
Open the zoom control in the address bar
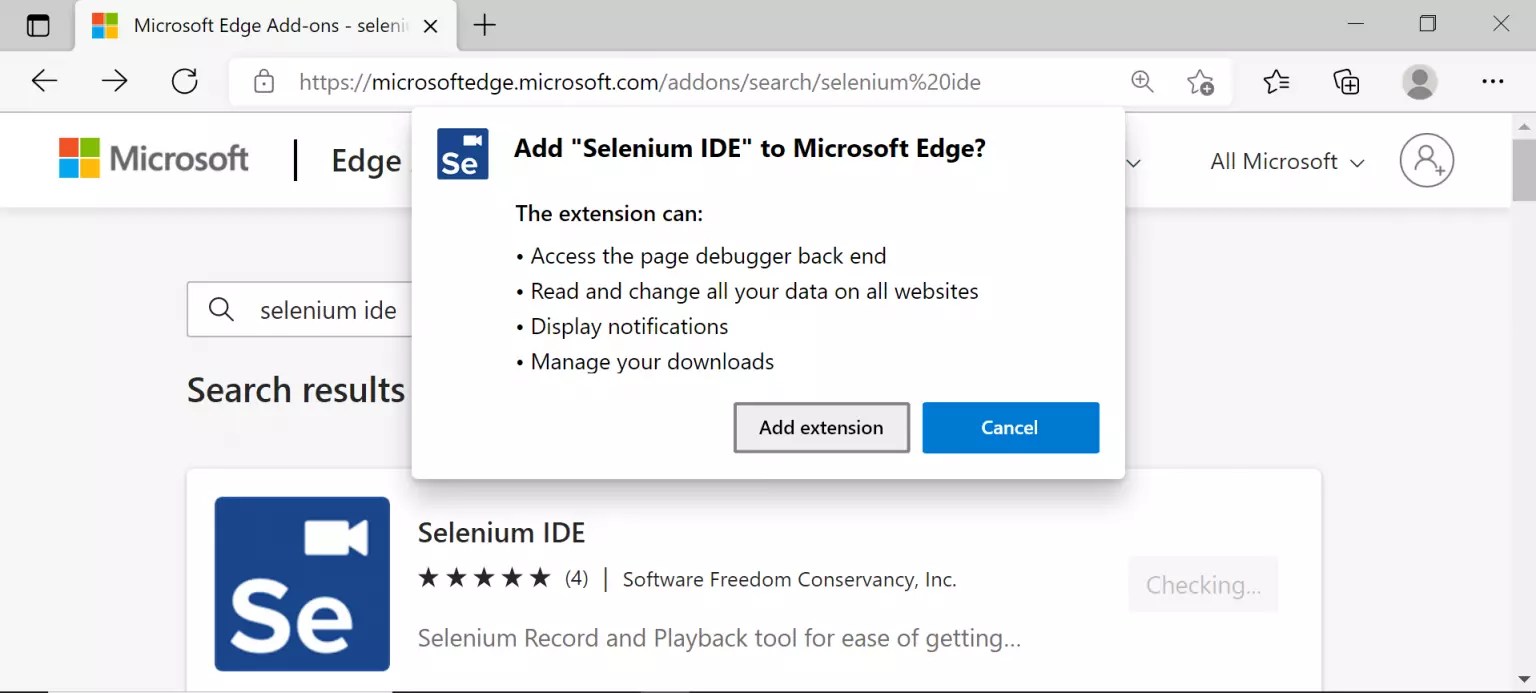point(1142,82)
